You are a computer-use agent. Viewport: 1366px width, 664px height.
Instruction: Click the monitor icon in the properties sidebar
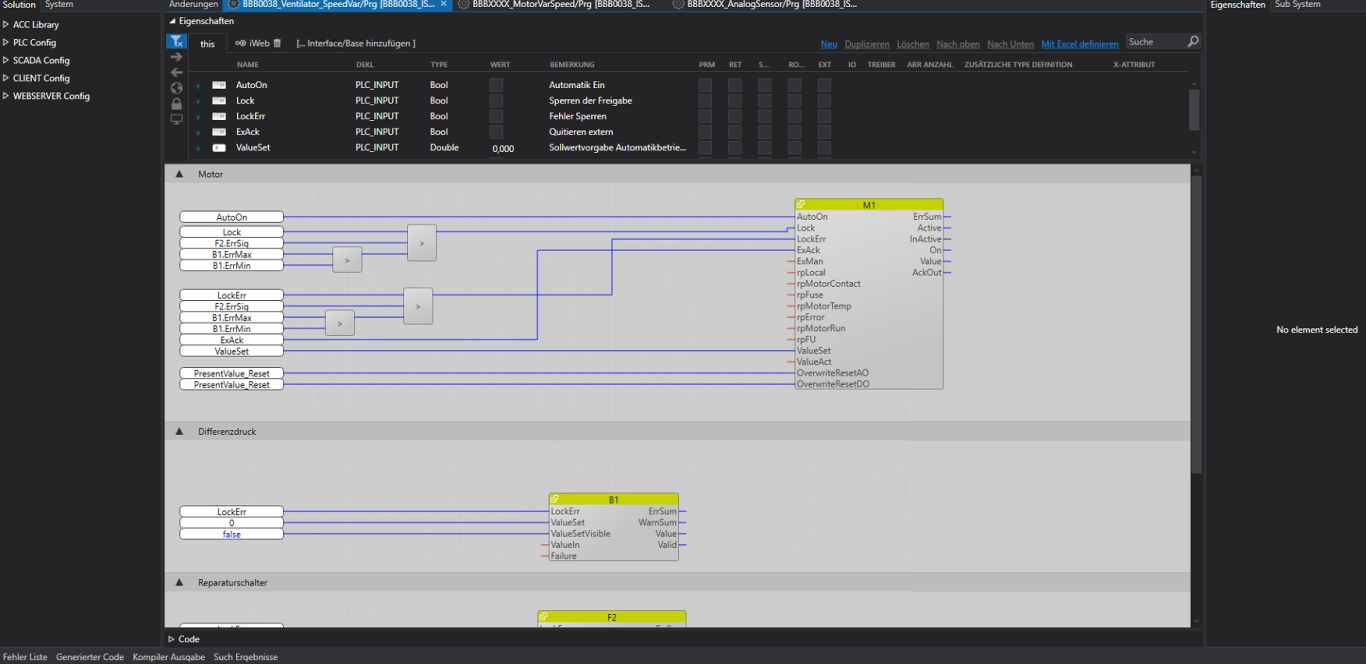[176, 119]
